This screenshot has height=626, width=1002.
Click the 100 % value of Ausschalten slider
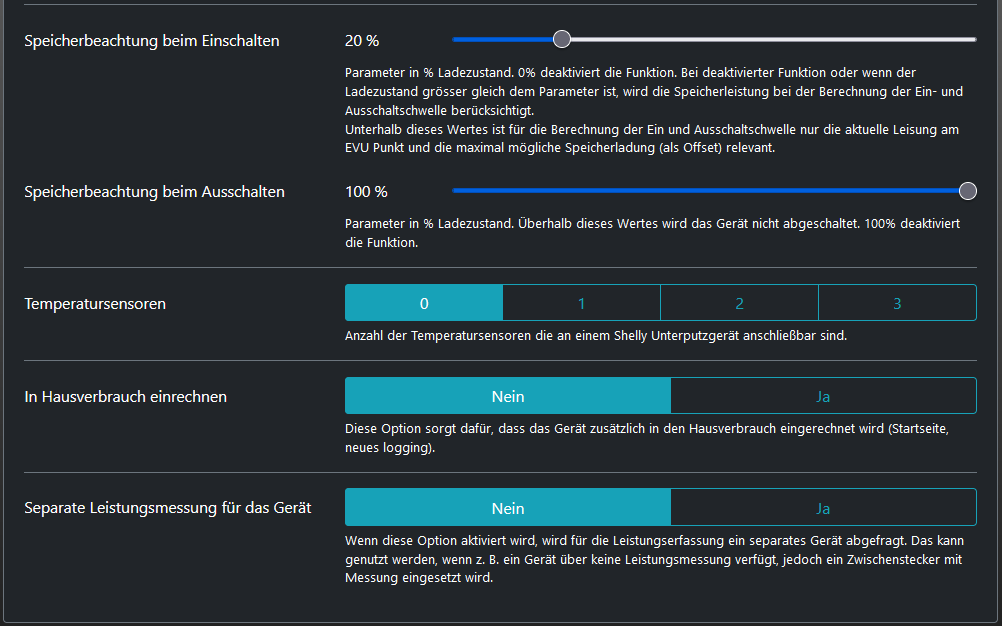click(366, 192)
